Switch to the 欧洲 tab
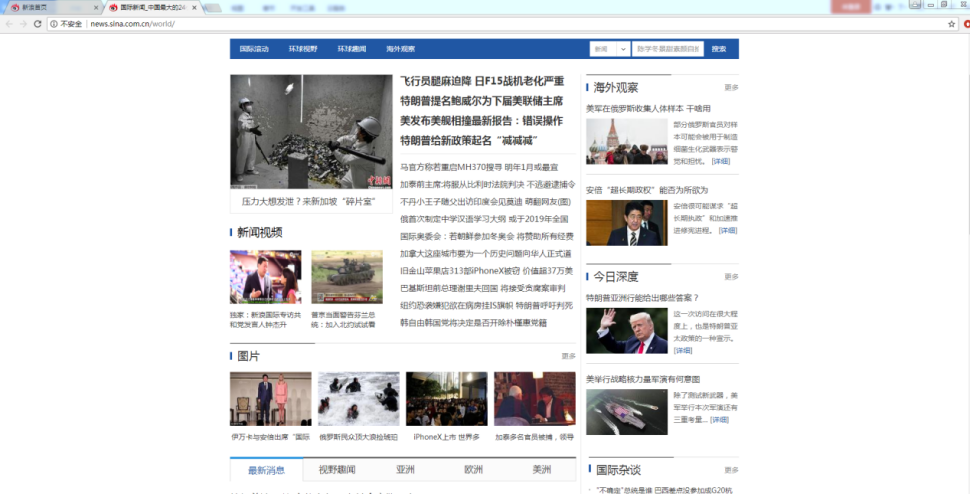 (x=473, y=470)
